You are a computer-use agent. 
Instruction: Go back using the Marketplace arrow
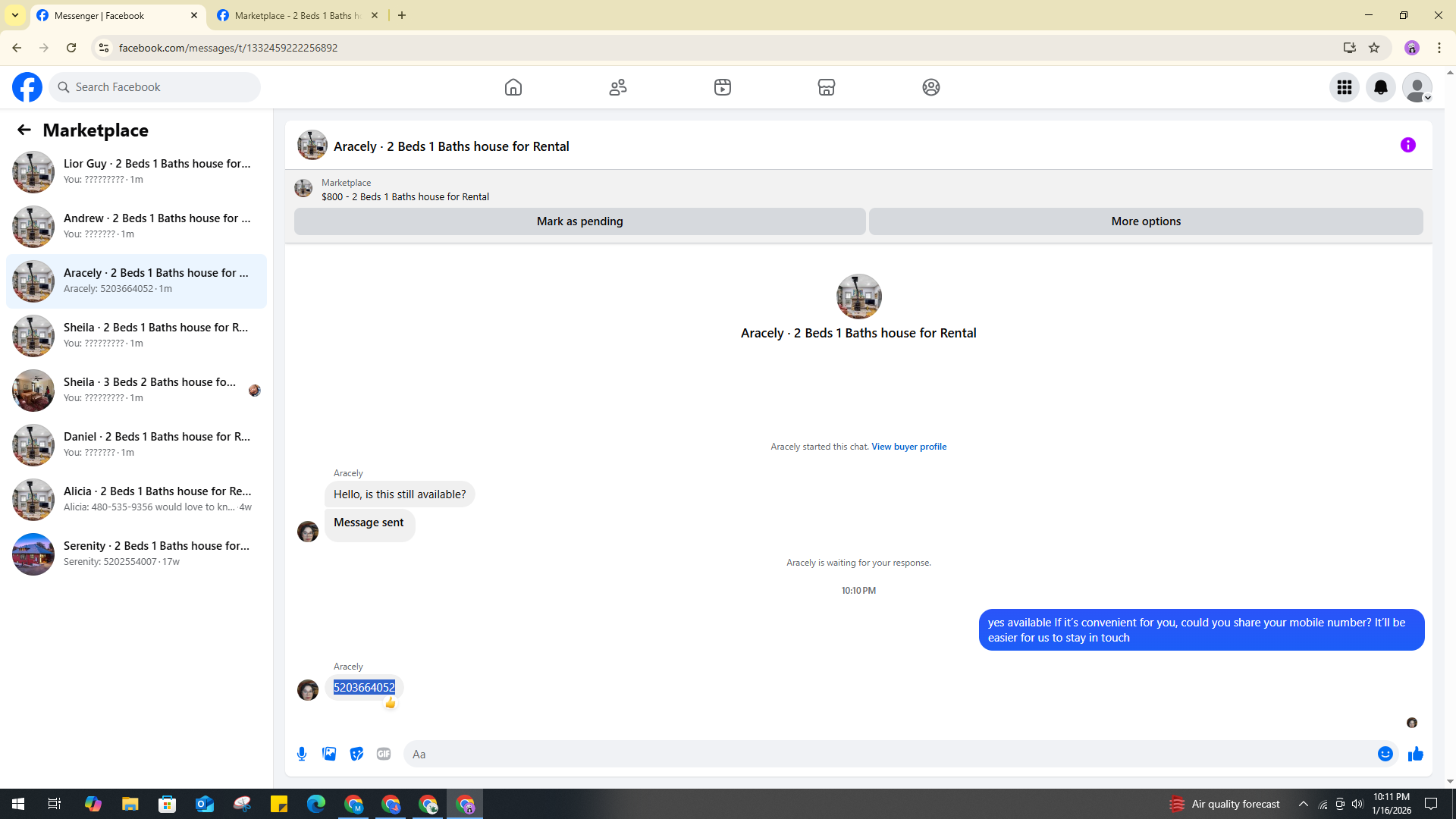[x=24, y=130]
